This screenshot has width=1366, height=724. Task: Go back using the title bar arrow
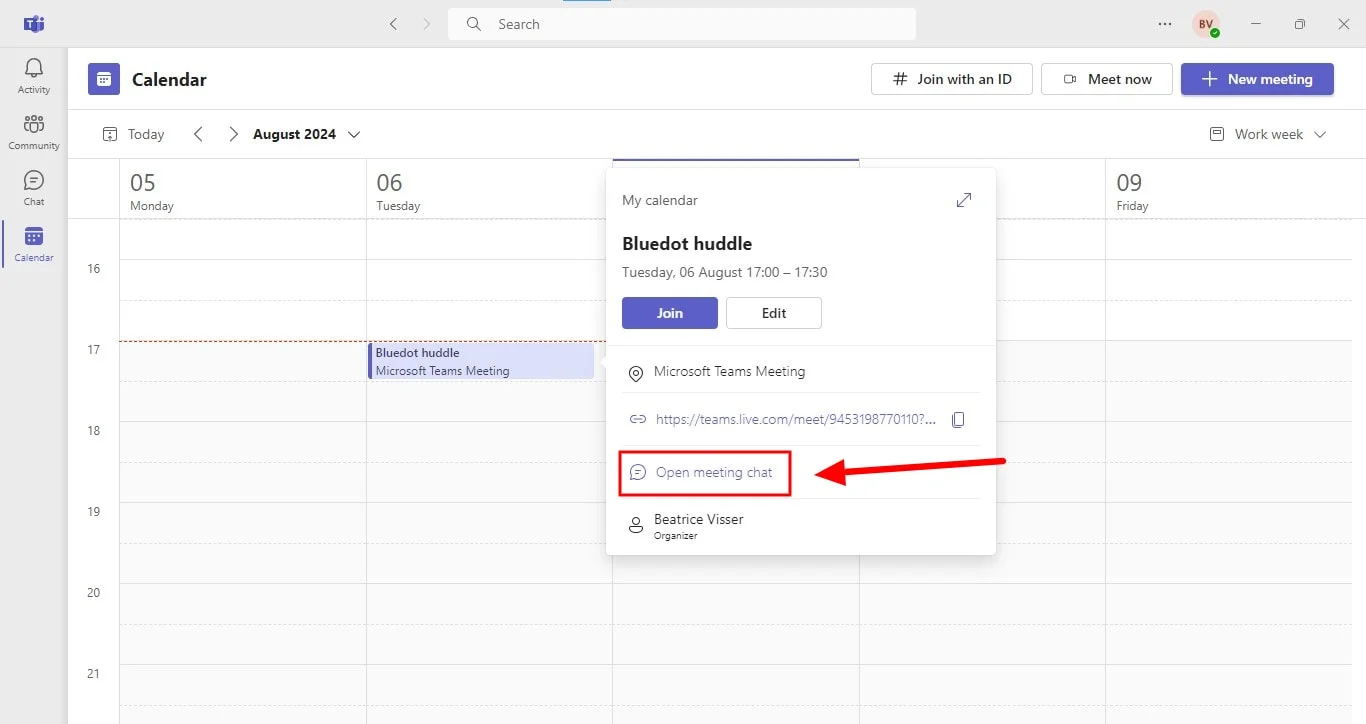pos(394,24)
